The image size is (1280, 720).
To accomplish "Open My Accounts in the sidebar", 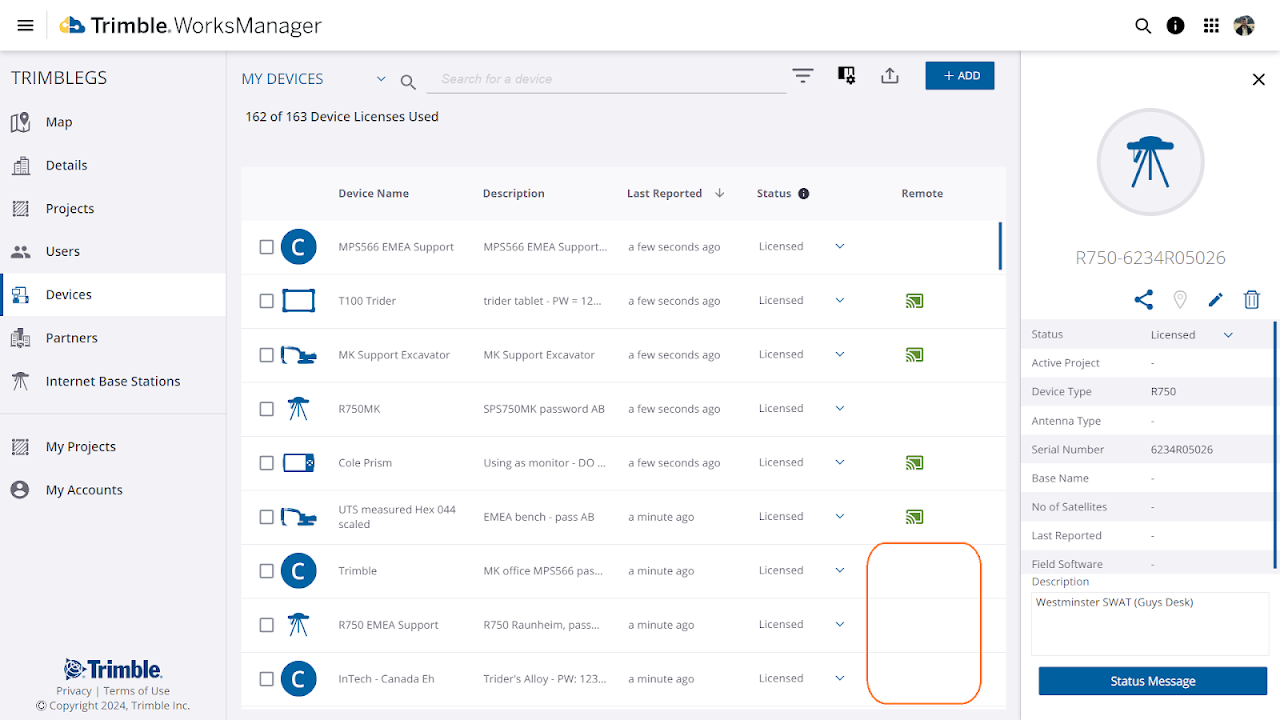I will point(113,490).
